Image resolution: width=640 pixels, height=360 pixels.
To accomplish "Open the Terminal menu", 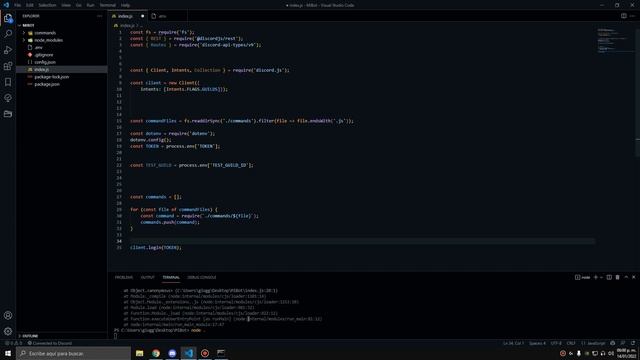I will click(108, 5).
